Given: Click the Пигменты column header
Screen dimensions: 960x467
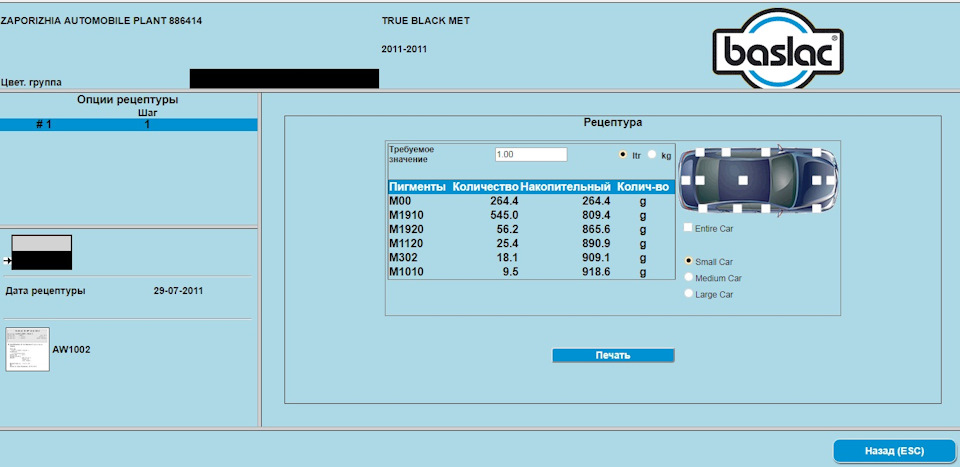Looking at the screenshot, I should pos(417,187).
